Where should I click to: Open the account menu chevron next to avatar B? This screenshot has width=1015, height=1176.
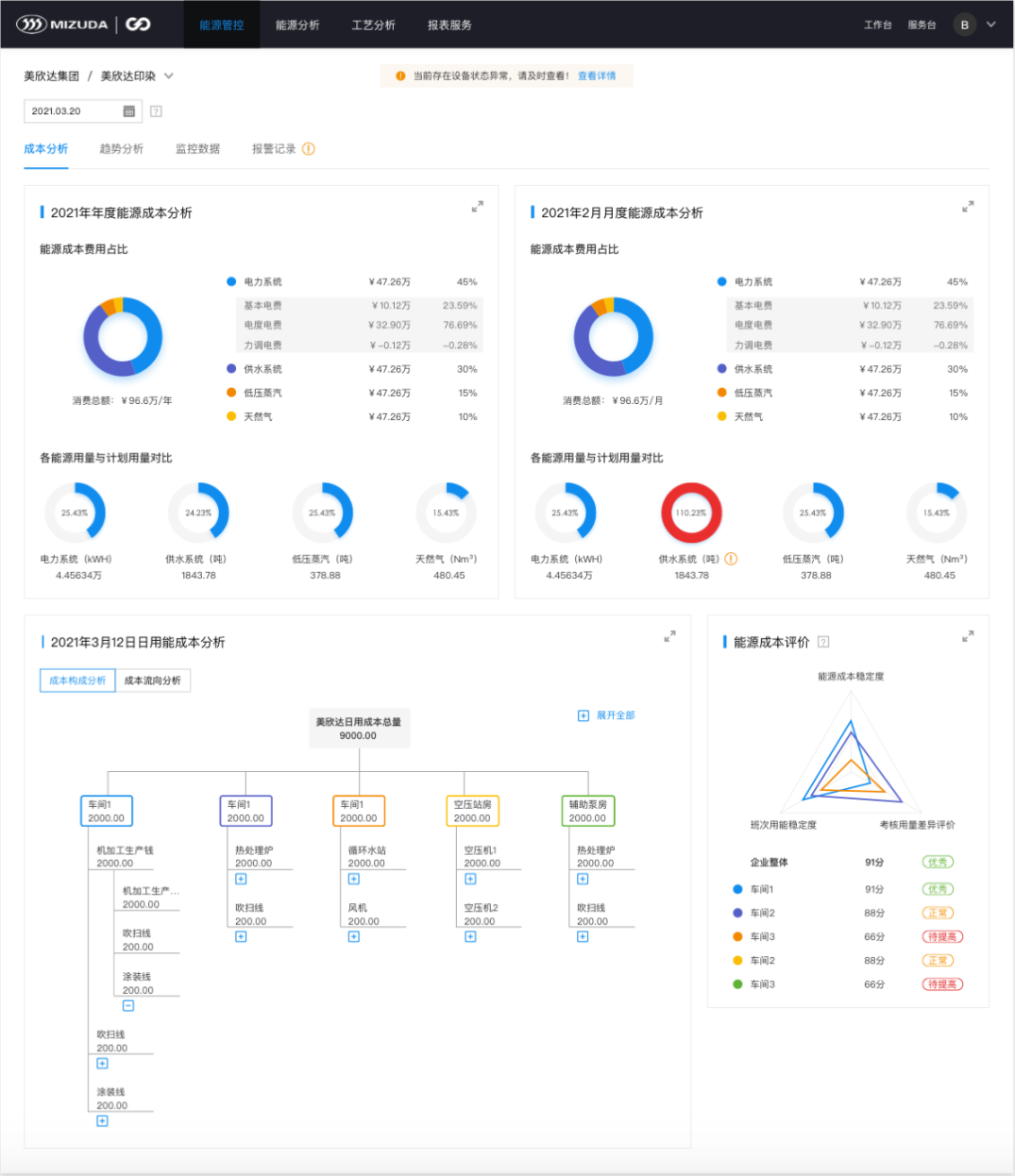click(991, 25)
